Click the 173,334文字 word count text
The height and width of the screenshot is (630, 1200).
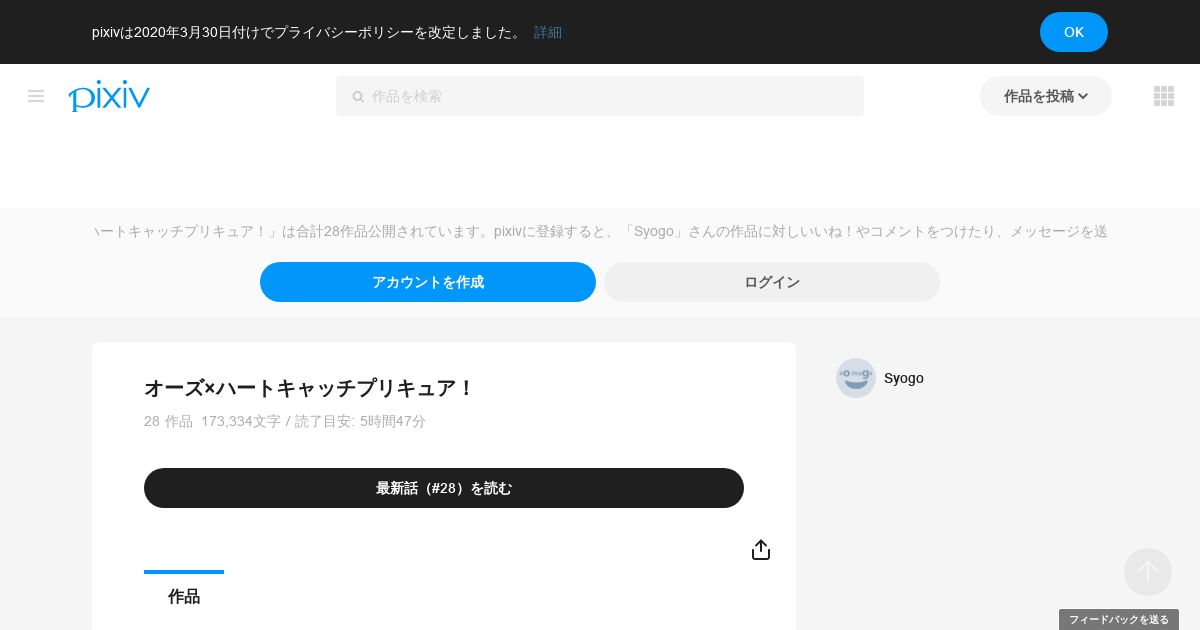tap(241, 421)
